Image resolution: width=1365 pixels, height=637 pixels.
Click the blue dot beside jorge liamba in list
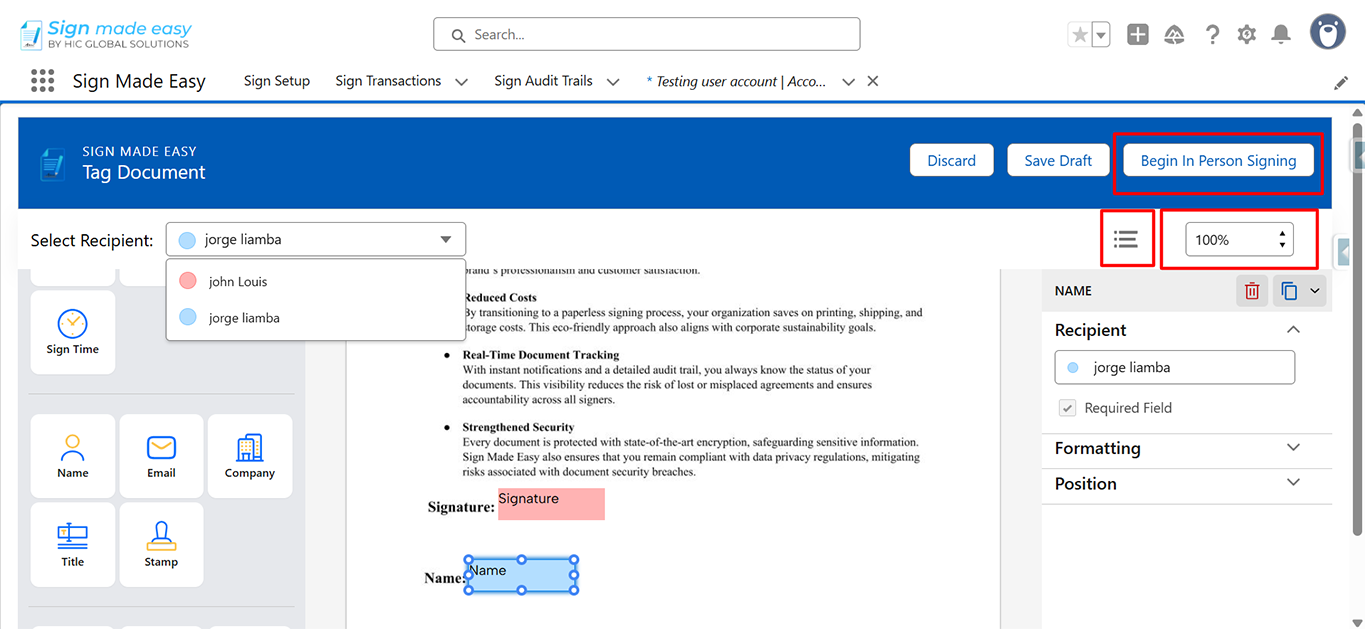(187, 317)
